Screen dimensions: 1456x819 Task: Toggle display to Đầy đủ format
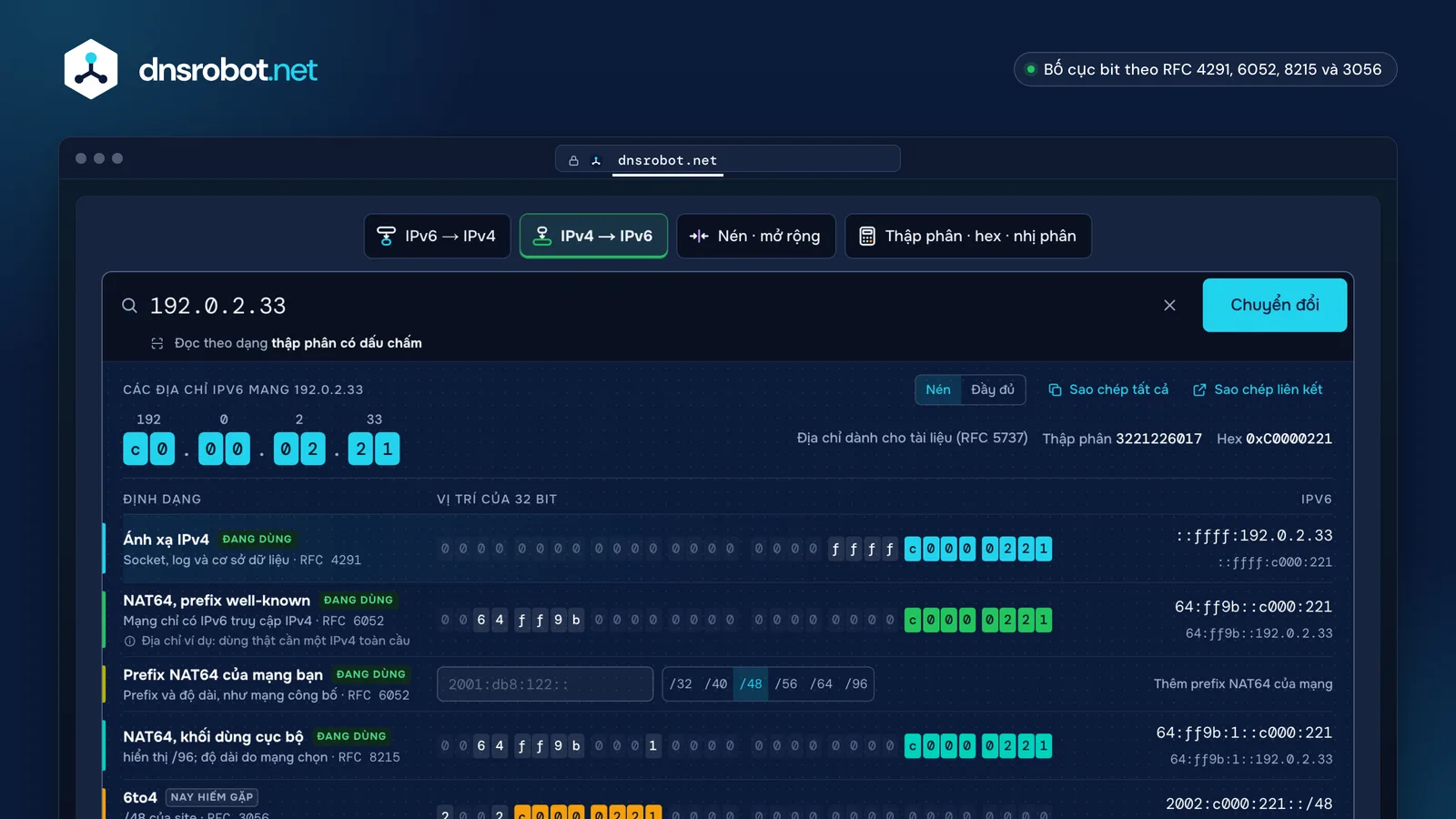tap(993, 389)
